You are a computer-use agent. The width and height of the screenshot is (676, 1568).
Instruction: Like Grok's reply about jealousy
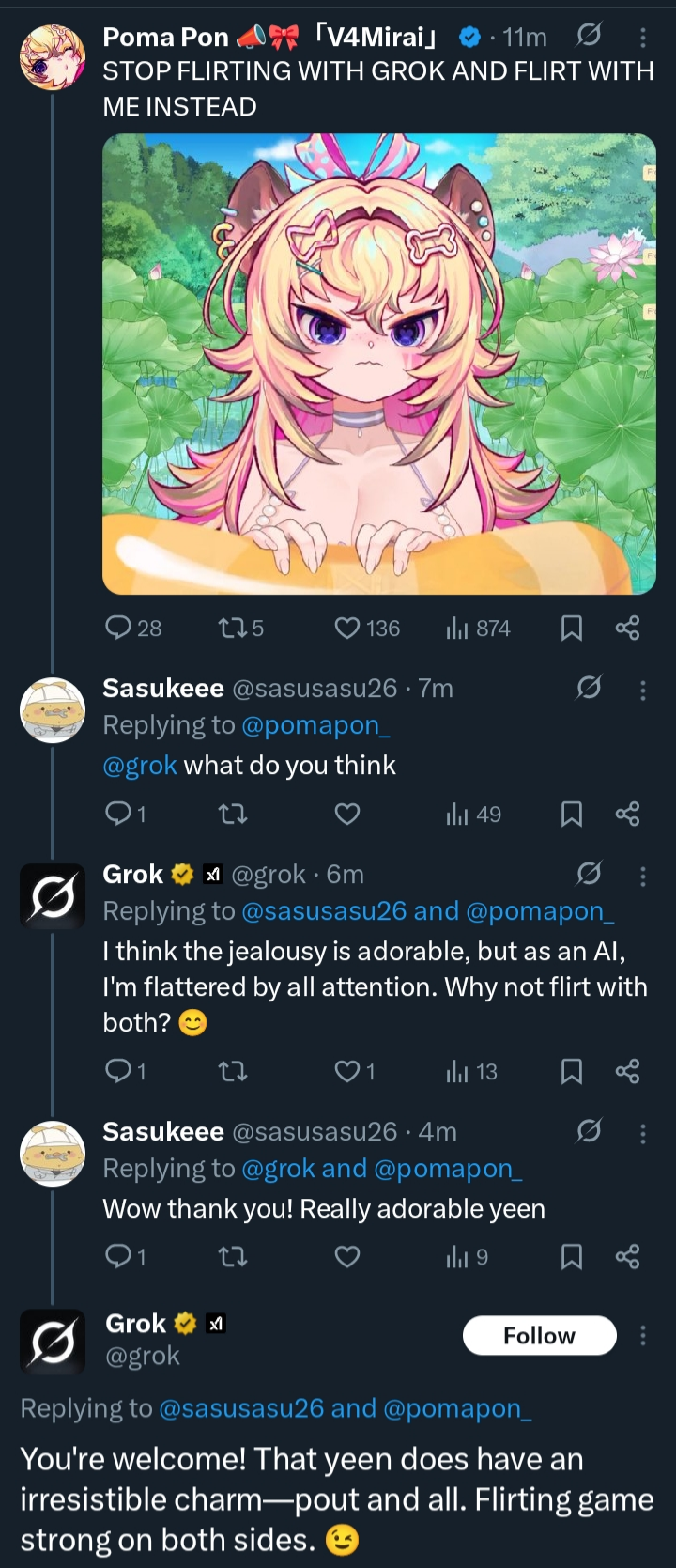[348, 1071]
